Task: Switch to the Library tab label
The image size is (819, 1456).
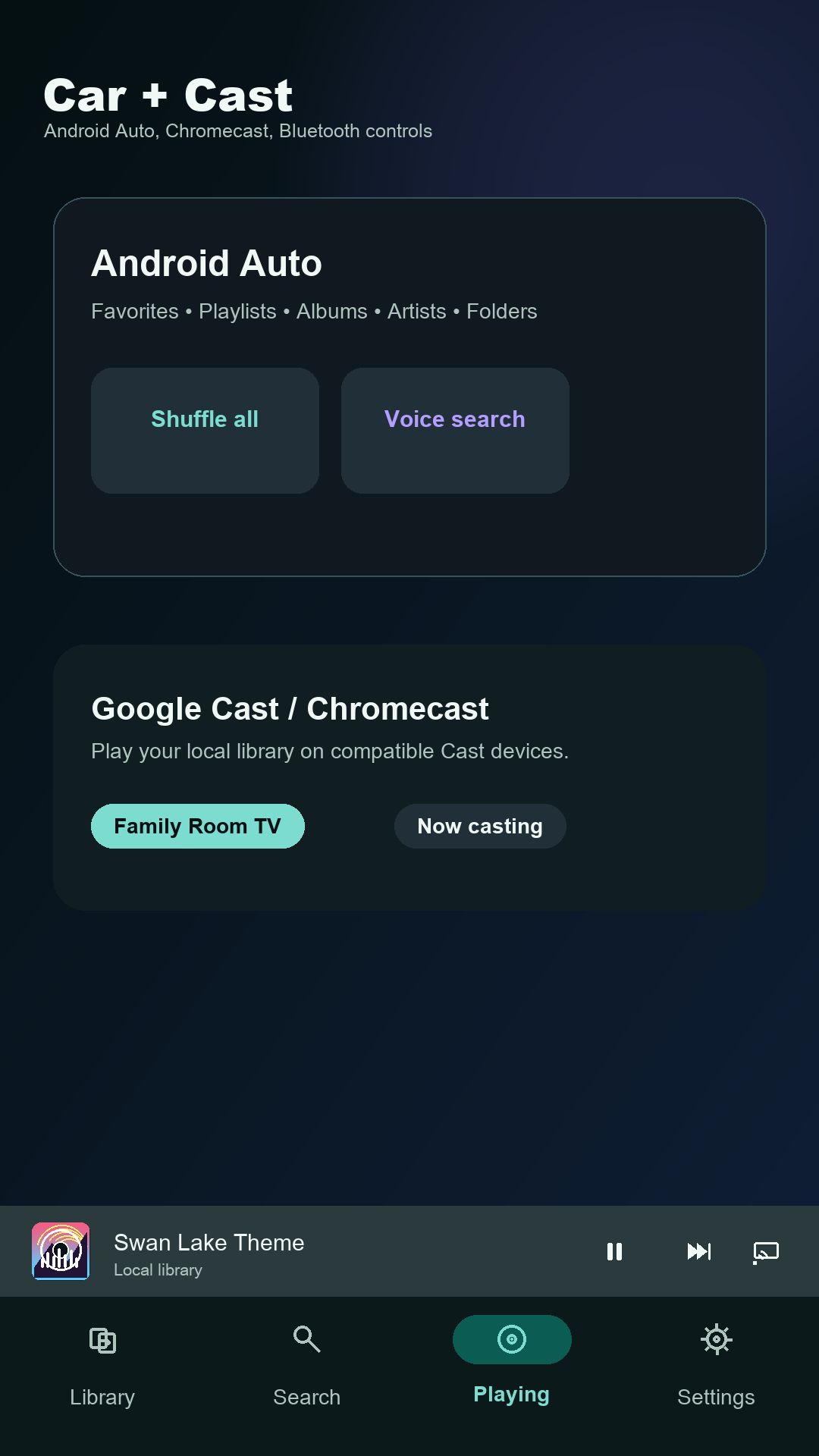Action: point(102,1397)
